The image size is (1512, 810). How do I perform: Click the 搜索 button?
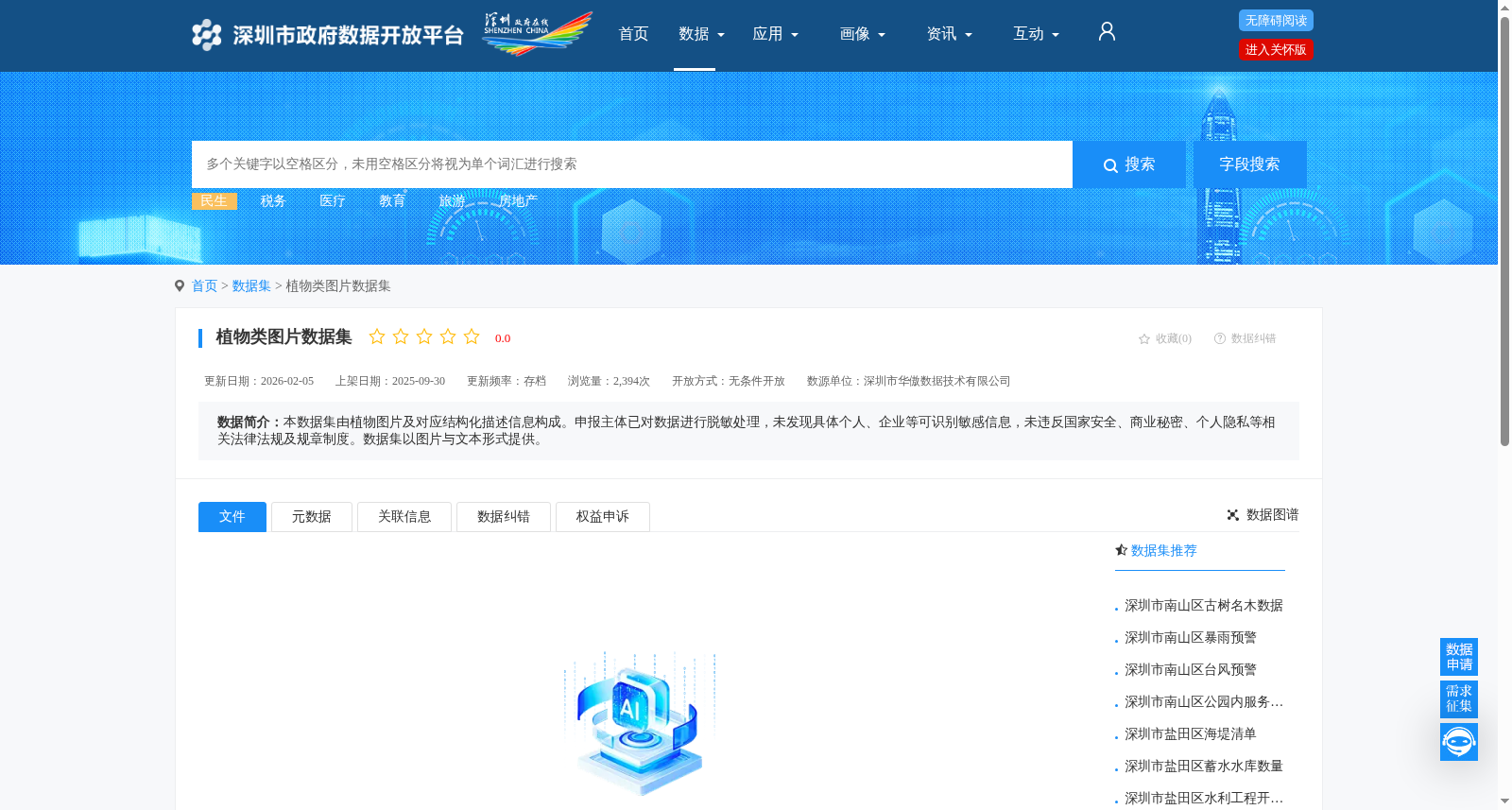point(1129,164)
